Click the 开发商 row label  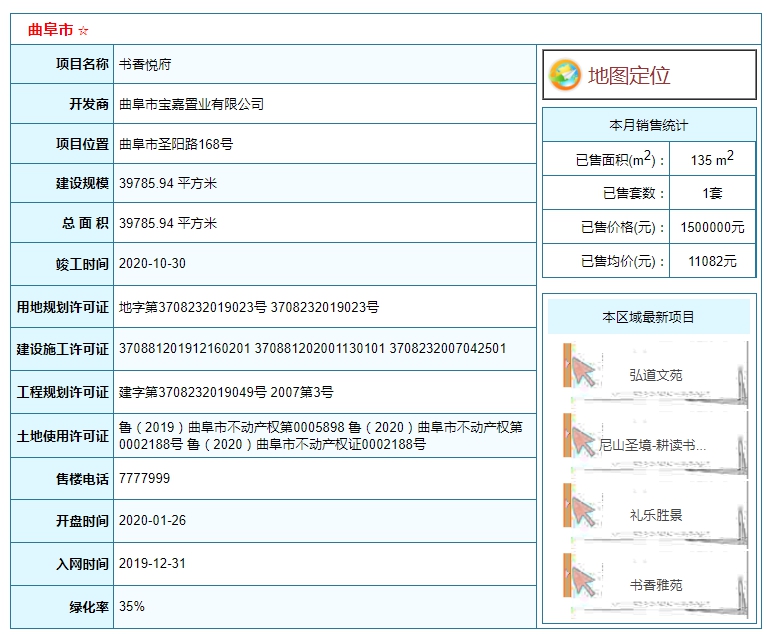pos(89,104)
